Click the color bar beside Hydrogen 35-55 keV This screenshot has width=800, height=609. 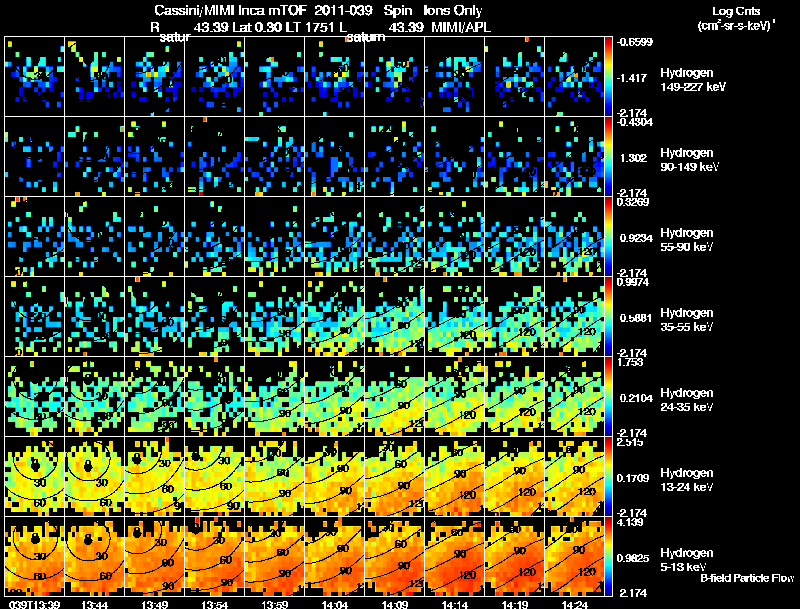608,317
